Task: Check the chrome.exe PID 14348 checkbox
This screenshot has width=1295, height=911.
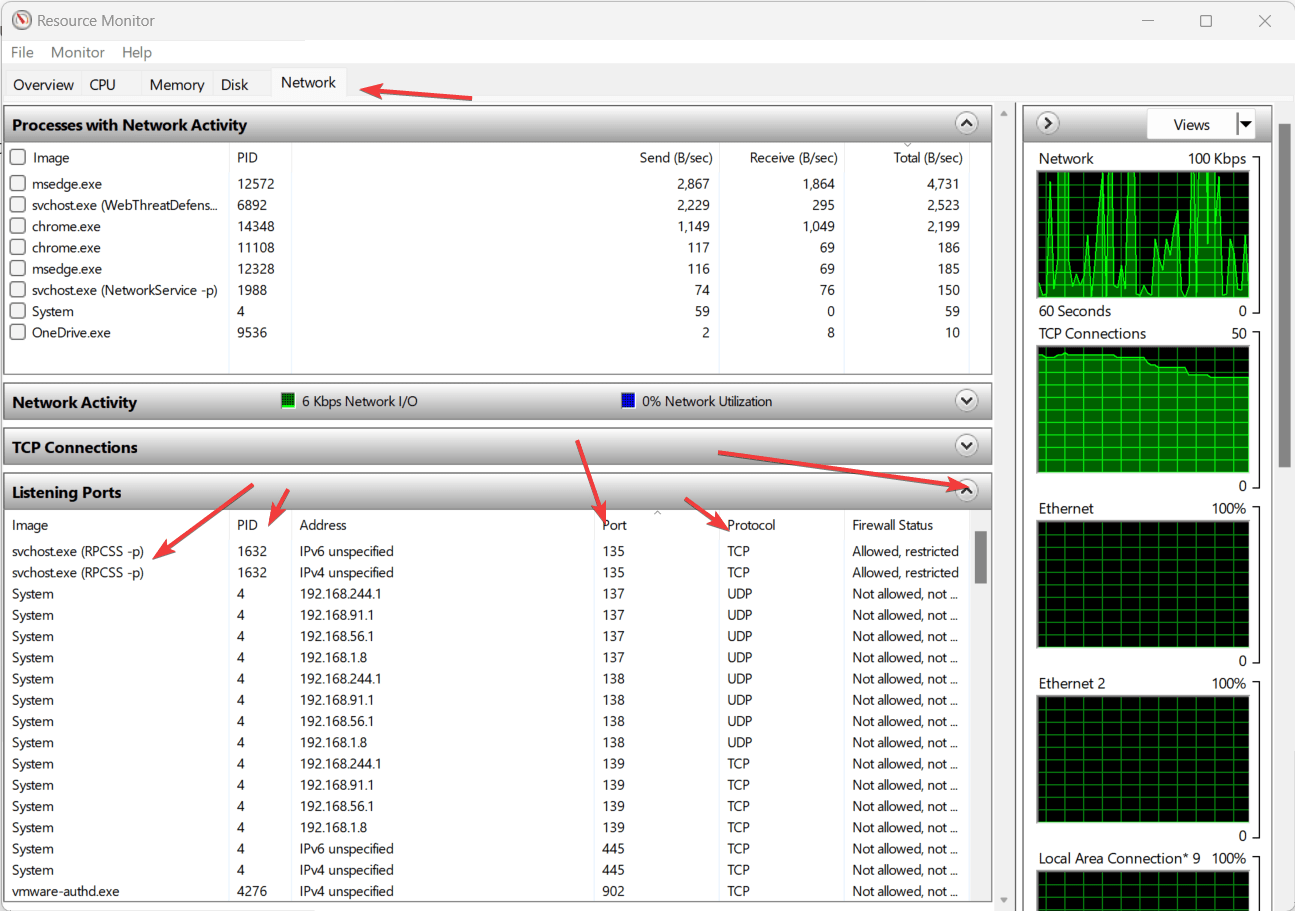Action: (x=18, y=226)
